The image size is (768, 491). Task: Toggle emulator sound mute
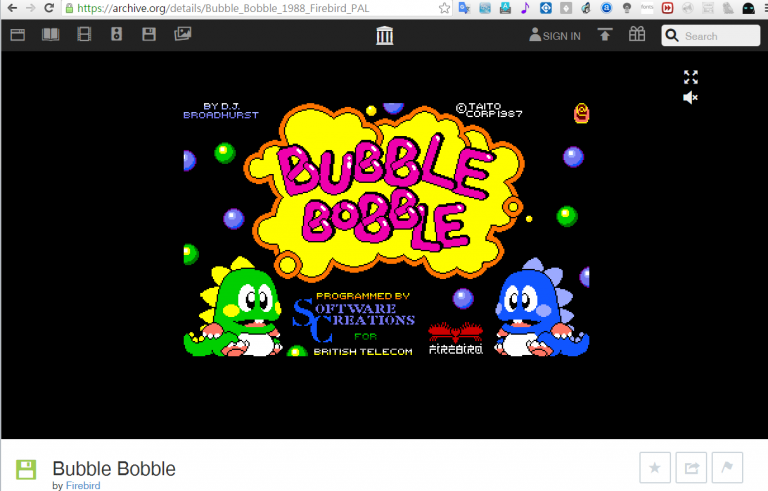click(x=690, y=98)
